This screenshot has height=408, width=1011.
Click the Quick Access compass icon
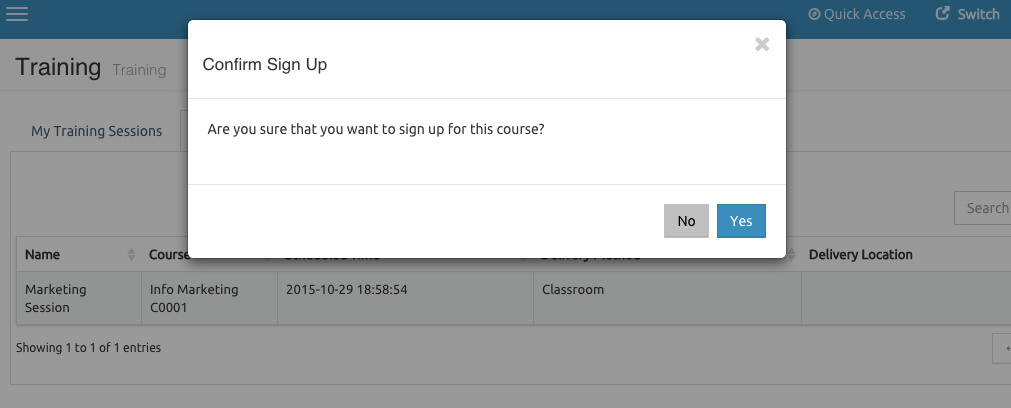point(814,14)
